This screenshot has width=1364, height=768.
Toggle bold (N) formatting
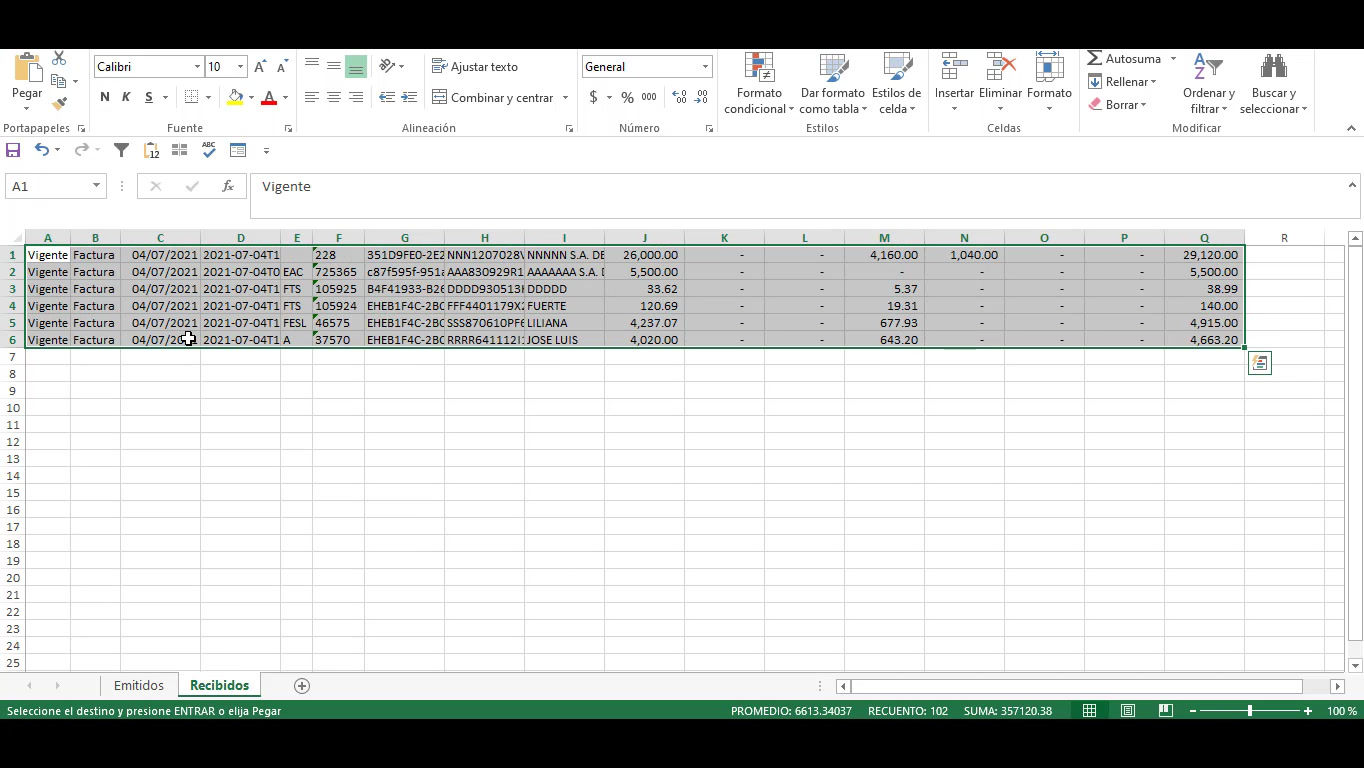point(104,97)
